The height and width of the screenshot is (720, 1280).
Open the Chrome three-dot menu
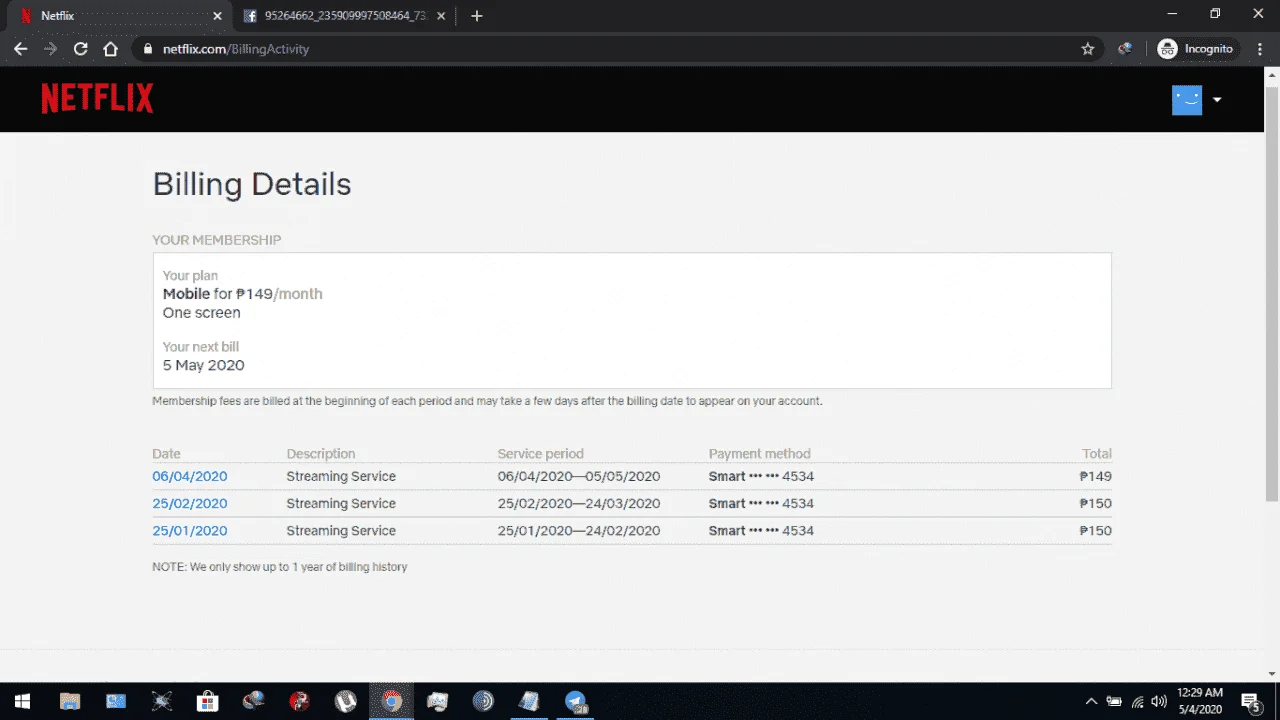pyautogui.click(x=1259, y=49)
